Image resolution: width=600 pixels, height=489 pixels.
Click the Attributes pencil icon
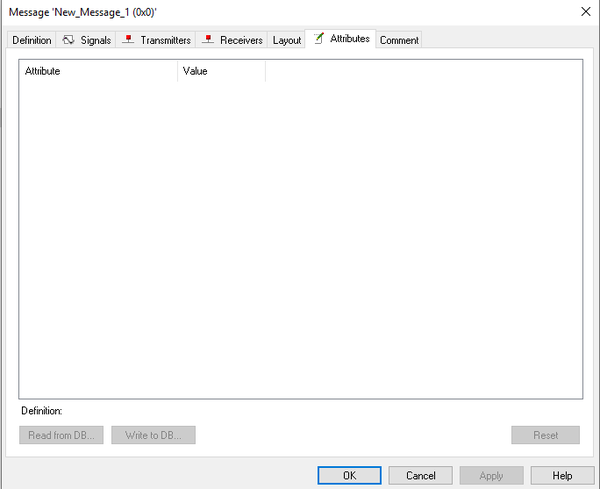(319, 38)
